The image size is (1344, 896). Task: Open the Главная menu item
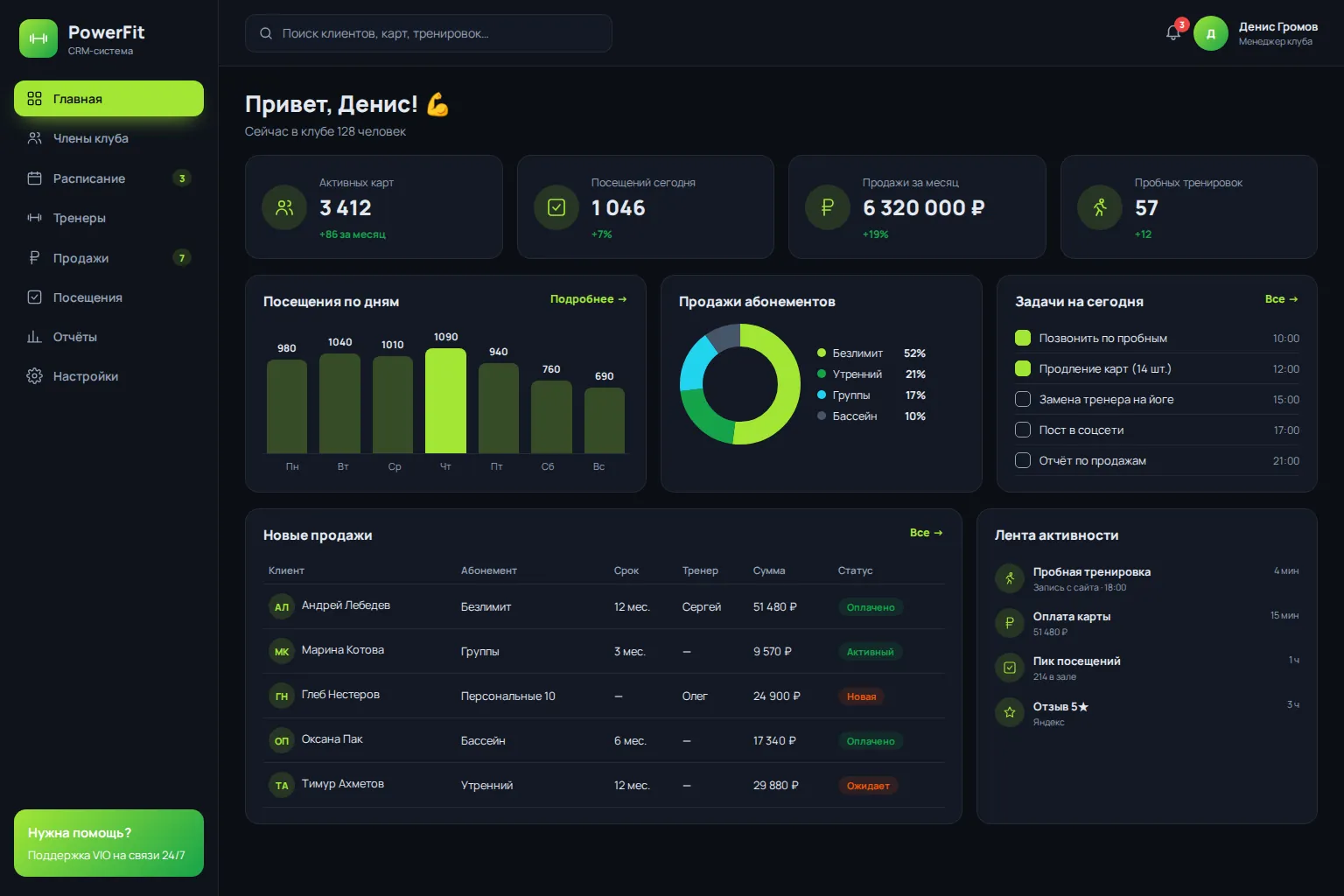coord(108,98)
